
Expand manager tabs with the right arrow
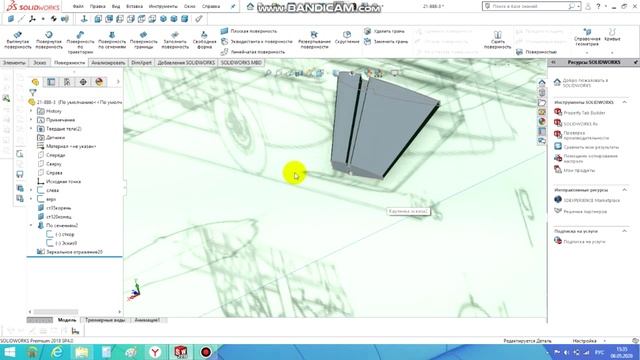point(118,82)
